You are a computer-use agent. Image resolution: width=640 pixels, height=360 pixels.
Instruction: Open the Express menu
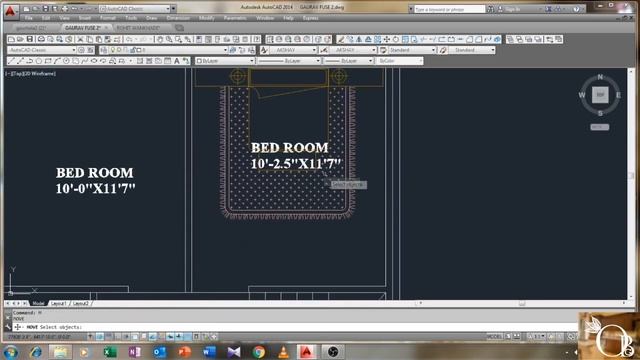coord(310,18)
